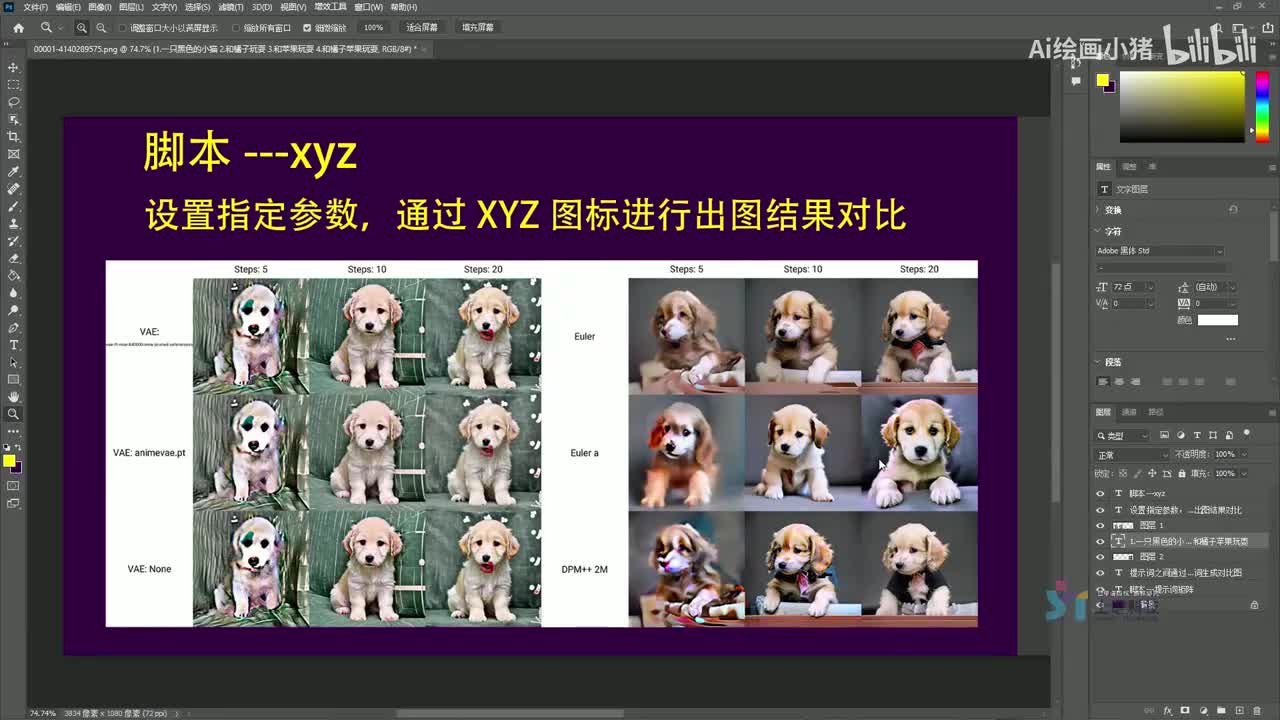Open the 编辑(E) menu
The height and width of the screenshot is (720, 1280).
coord(68,7)
